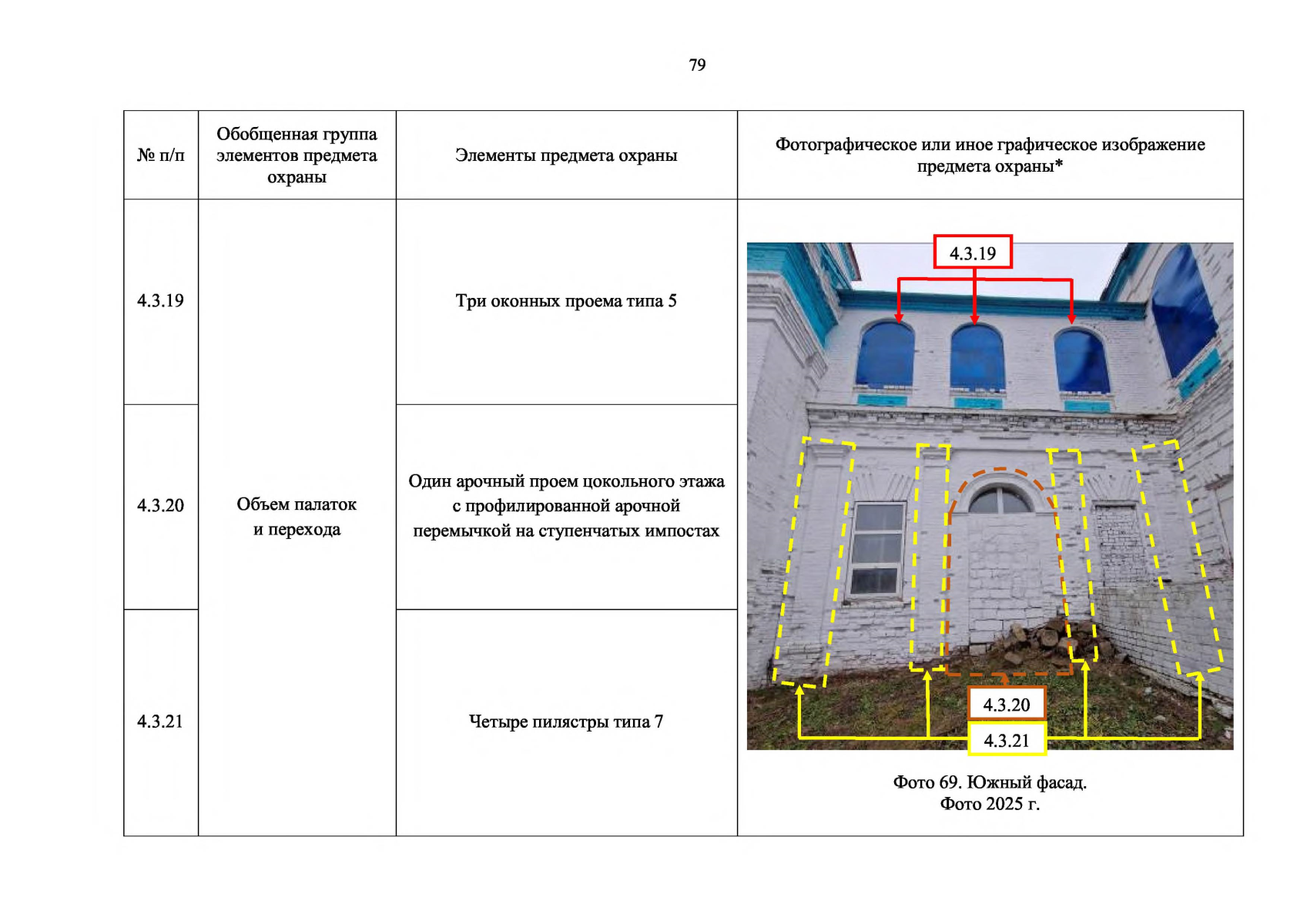
Task: Select cell 'Объем палаток и перехода'
Action: point(297,517)
